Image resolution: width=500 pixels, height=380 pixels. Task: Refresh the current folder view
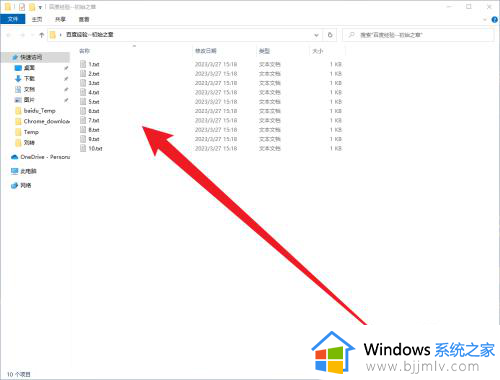click(330, 35)
